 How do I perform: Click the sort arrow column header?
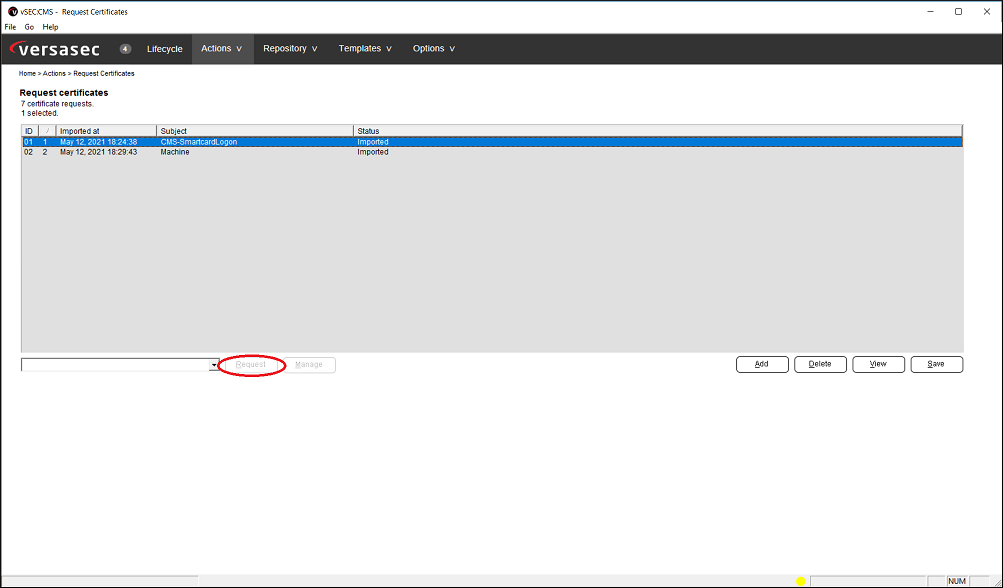(47, 131)
